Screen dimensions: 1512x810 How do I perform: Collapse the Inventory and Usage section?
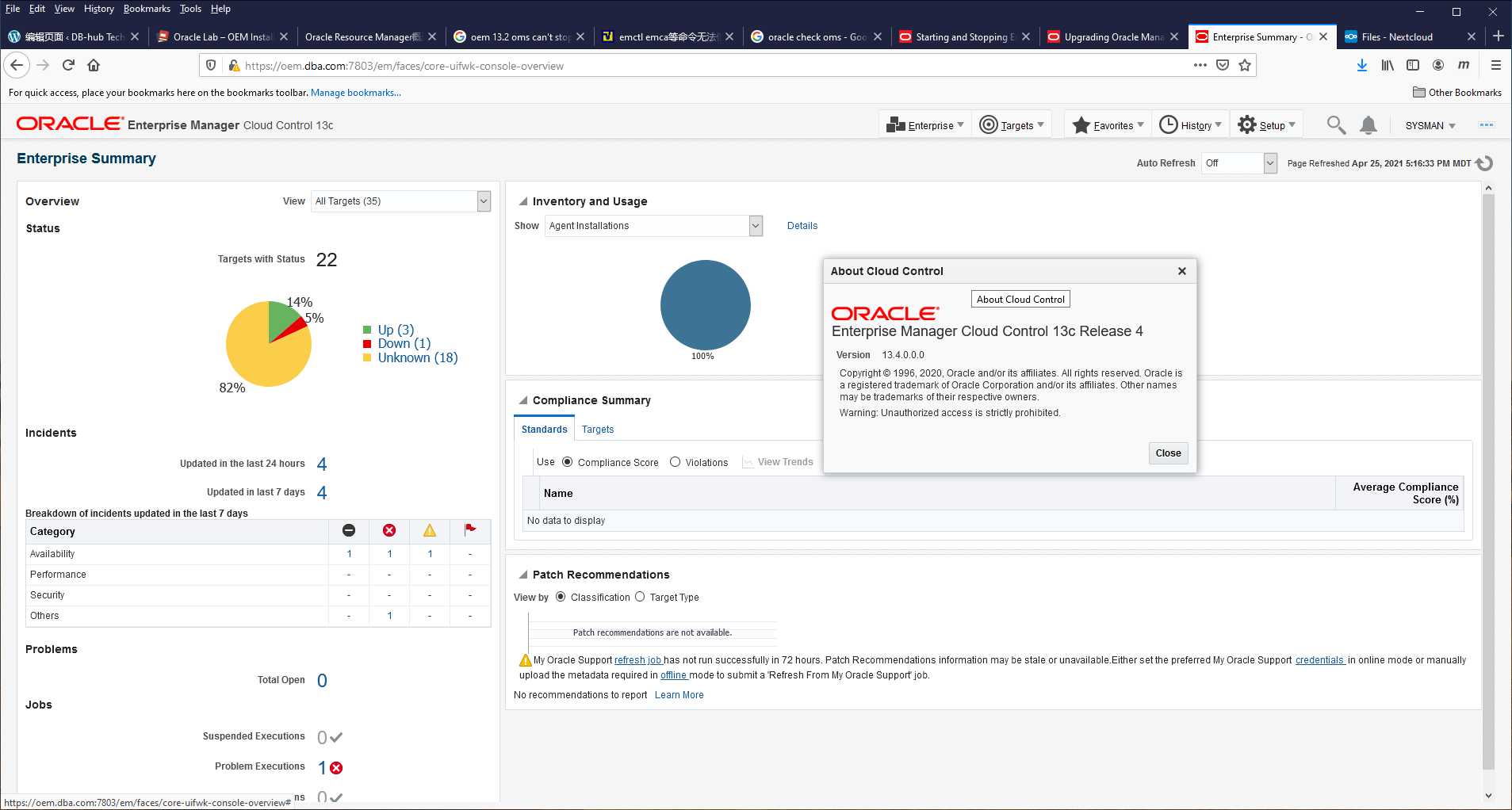coord(523,201)
